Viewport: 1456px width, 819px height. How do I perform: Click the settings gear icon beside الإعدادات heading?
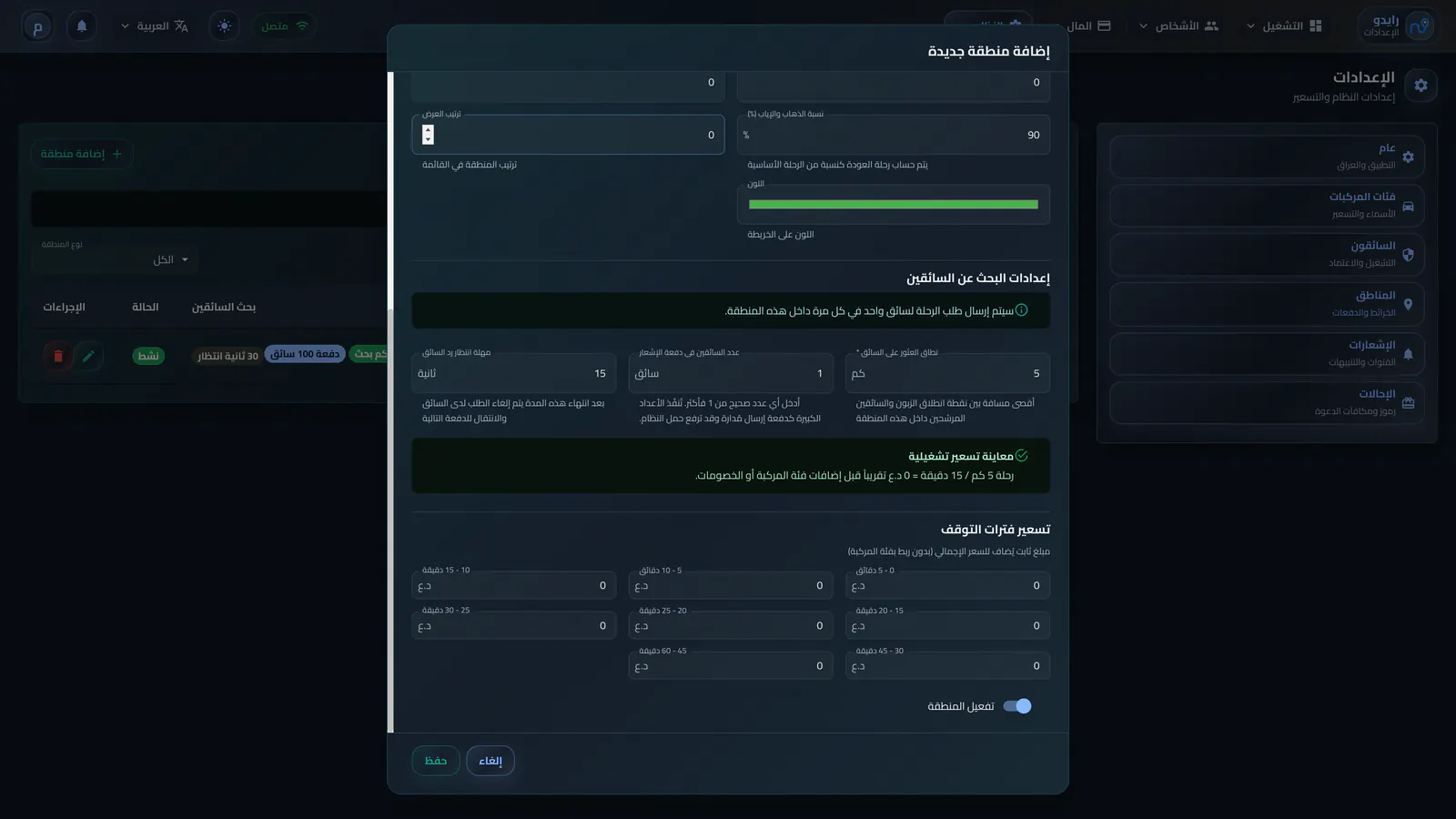pos(1421,86)
